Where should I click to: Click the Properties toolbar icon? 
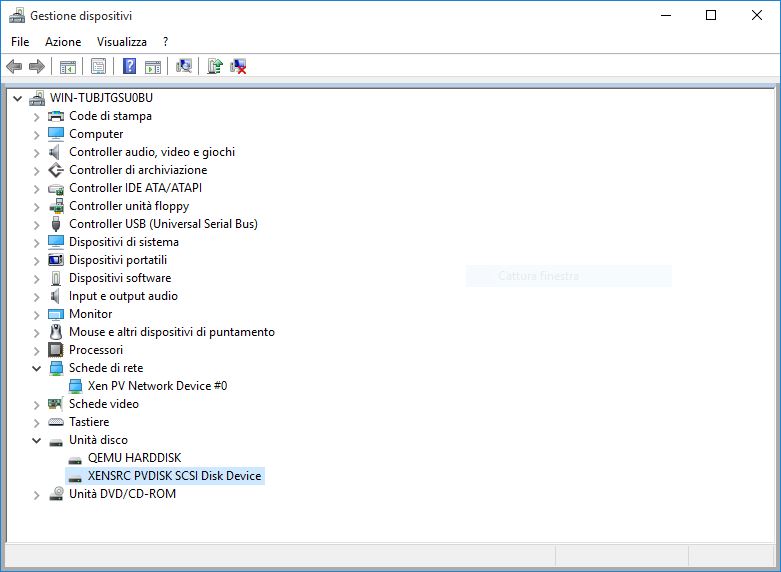(x=98, y=67)
